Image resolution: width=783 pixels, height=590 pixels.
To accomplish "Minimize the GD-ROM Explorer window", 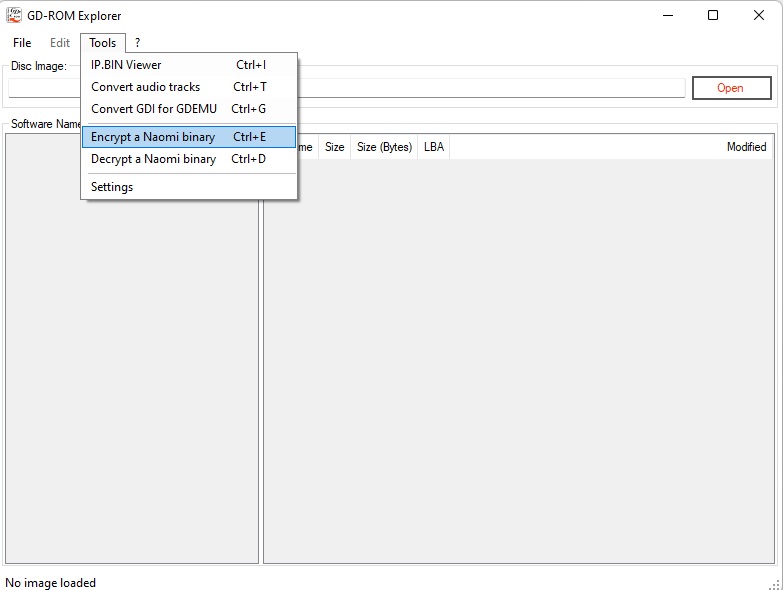I will (x=668, y=15).
